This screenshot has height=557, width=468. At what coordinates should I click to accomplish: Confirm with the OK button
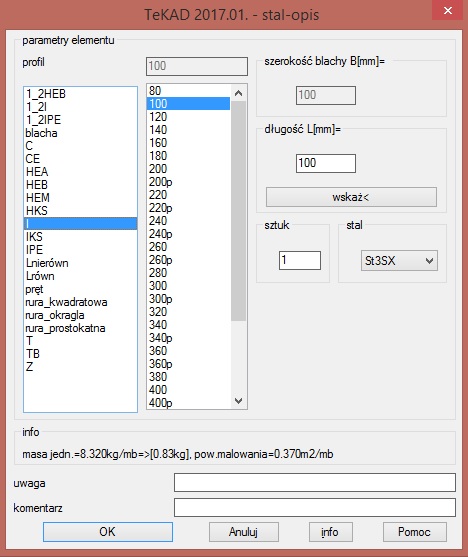108,532
